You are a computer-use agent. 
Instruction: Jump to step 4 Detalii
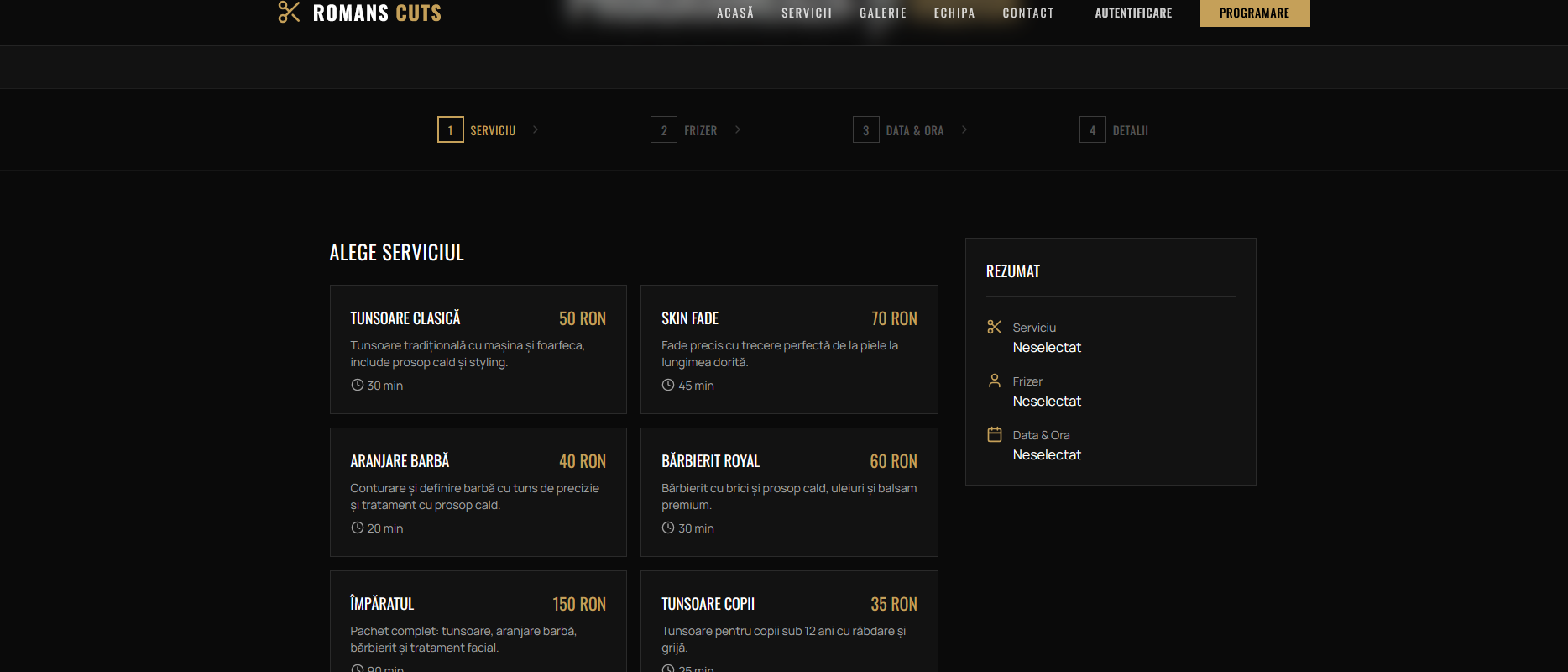pos(1114,130)
